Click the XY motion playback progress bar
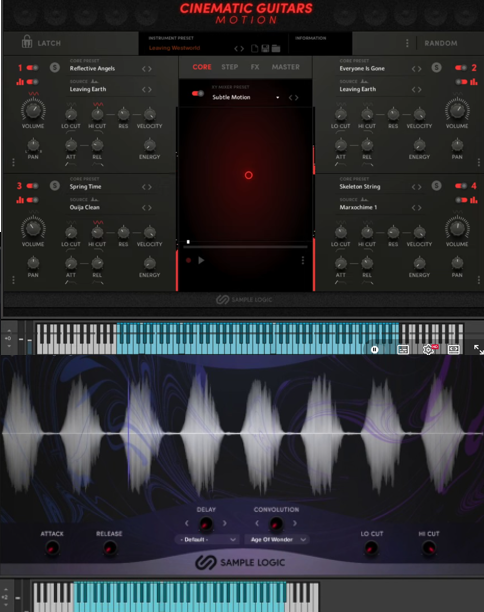Viewport: 484px width, 612px height. click(245, 246)
